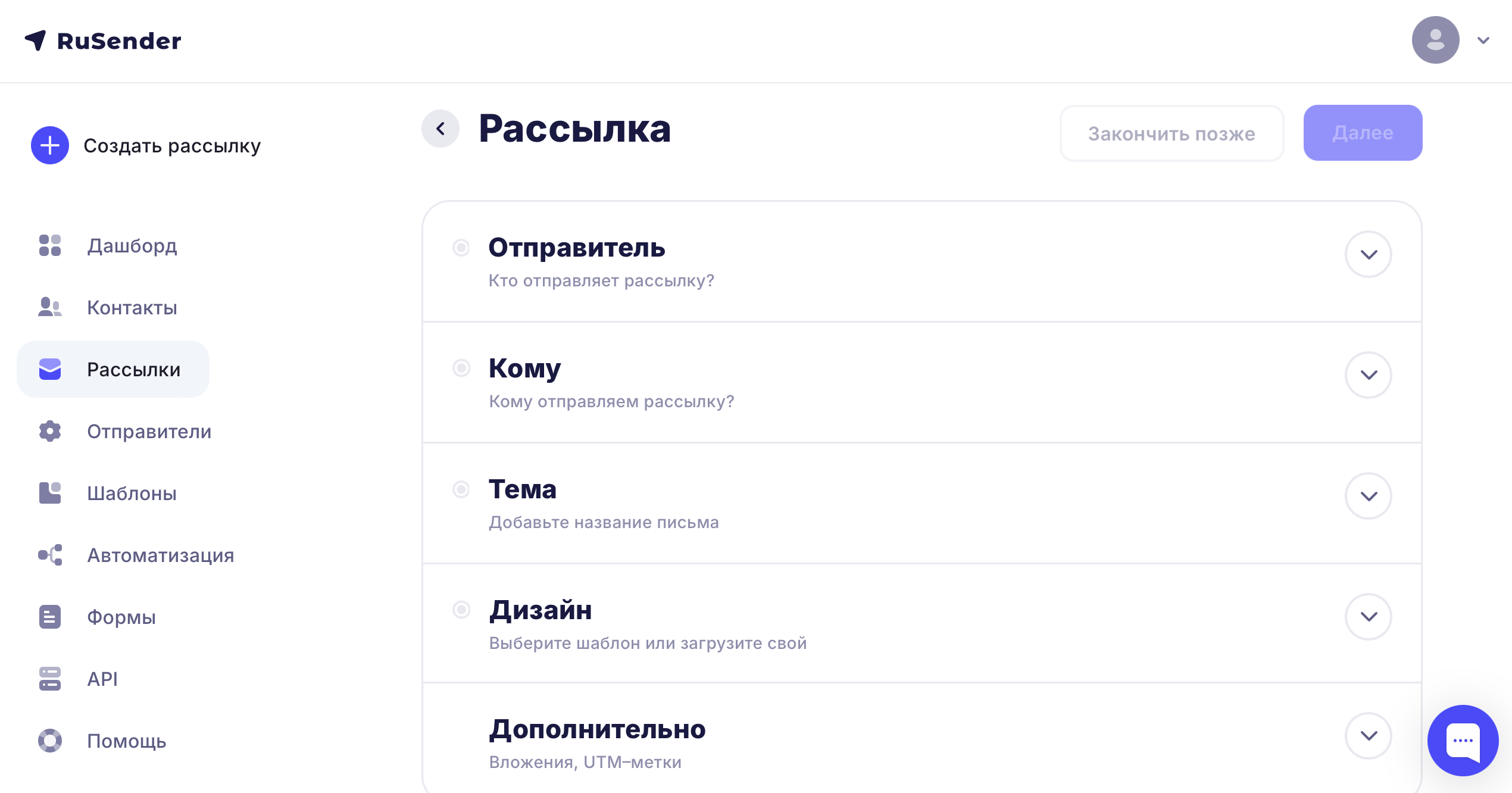Open the Дашборд menu item
The width and height of the screenshot is (1512, 793).
click(x=132, y=246)
